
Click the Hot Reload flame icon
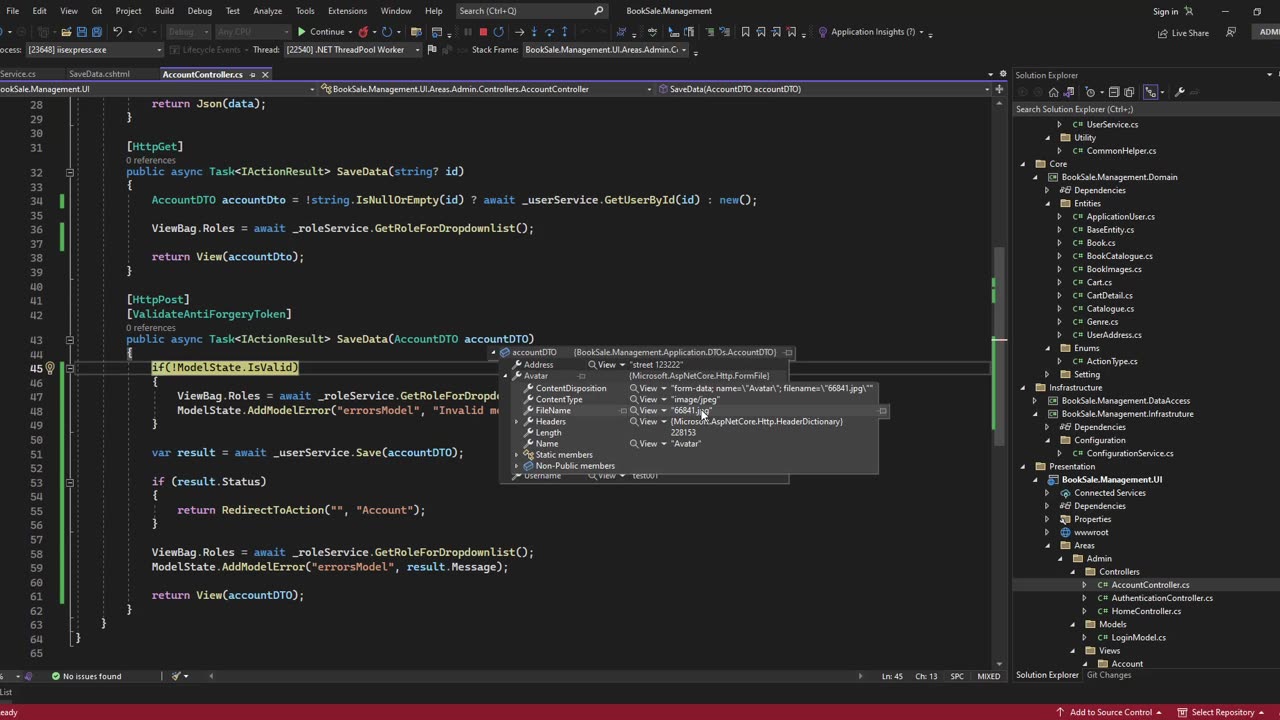point(363,32)
